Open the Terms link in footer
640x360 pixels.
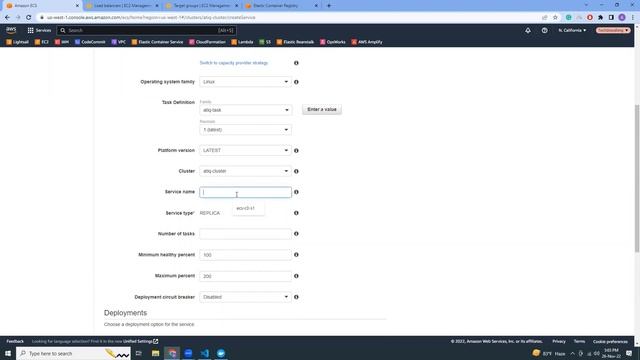click(579, 341)
